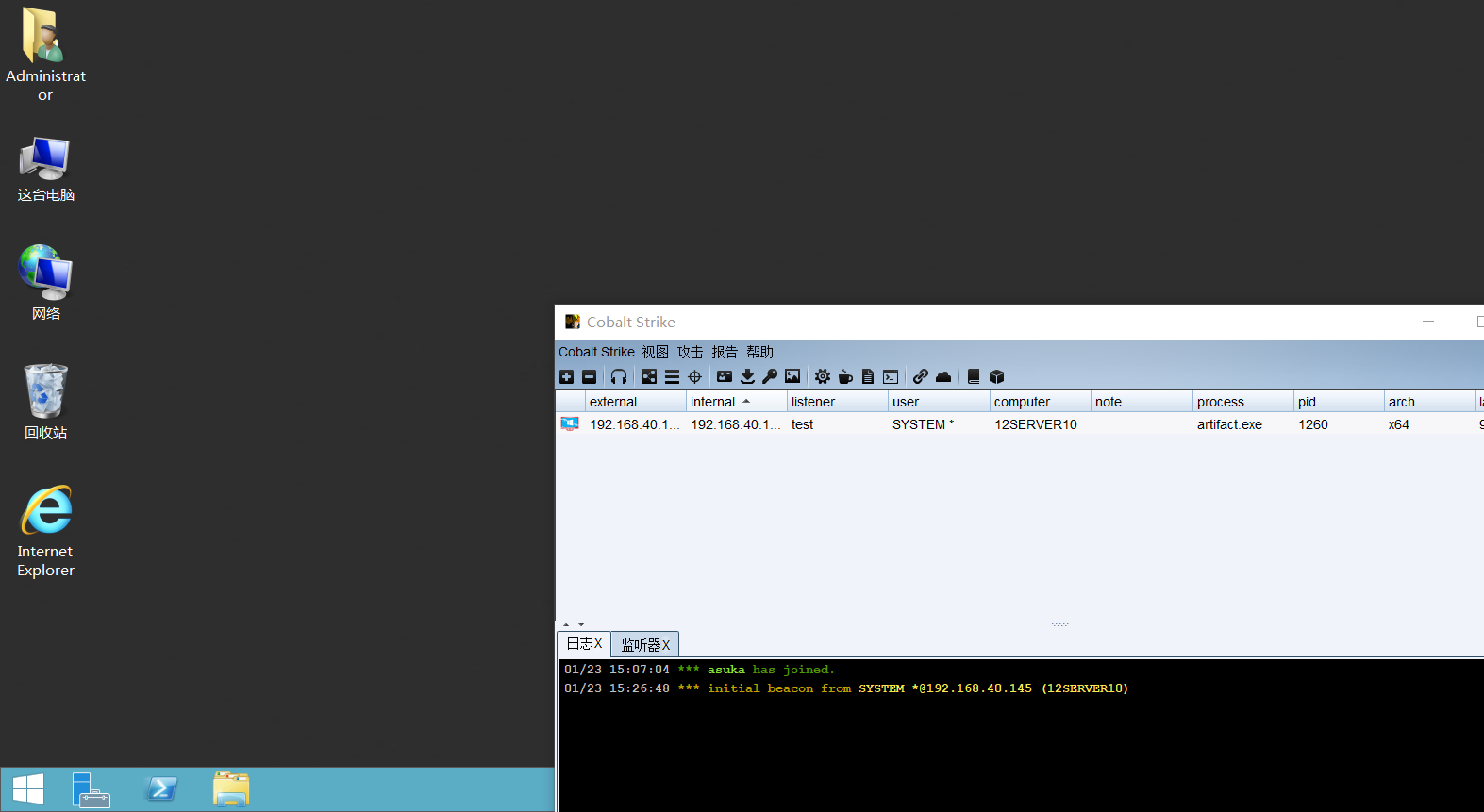Viewport: 1484px width, 812px height.
Task: Open the help book icon
Action: pyautogui.click(x=974, y=376)
